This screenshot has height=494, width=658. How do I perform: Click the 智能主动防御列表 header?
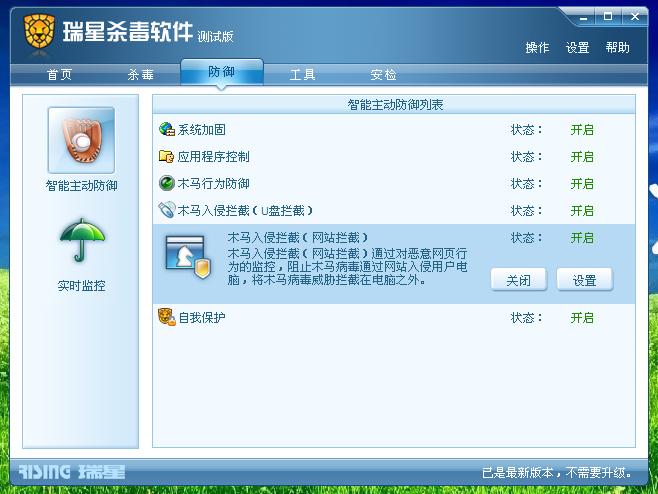[x=395, y=105]
